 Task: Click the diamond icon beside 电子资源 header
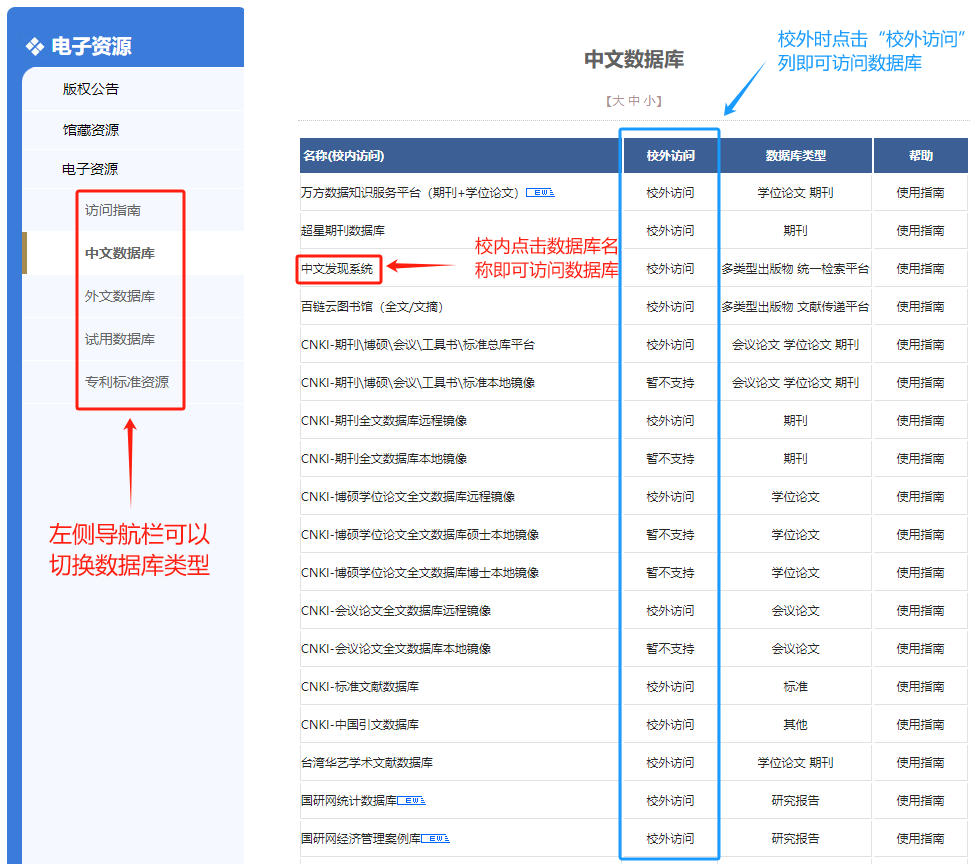pyautogui.click(x=35, y=46)
